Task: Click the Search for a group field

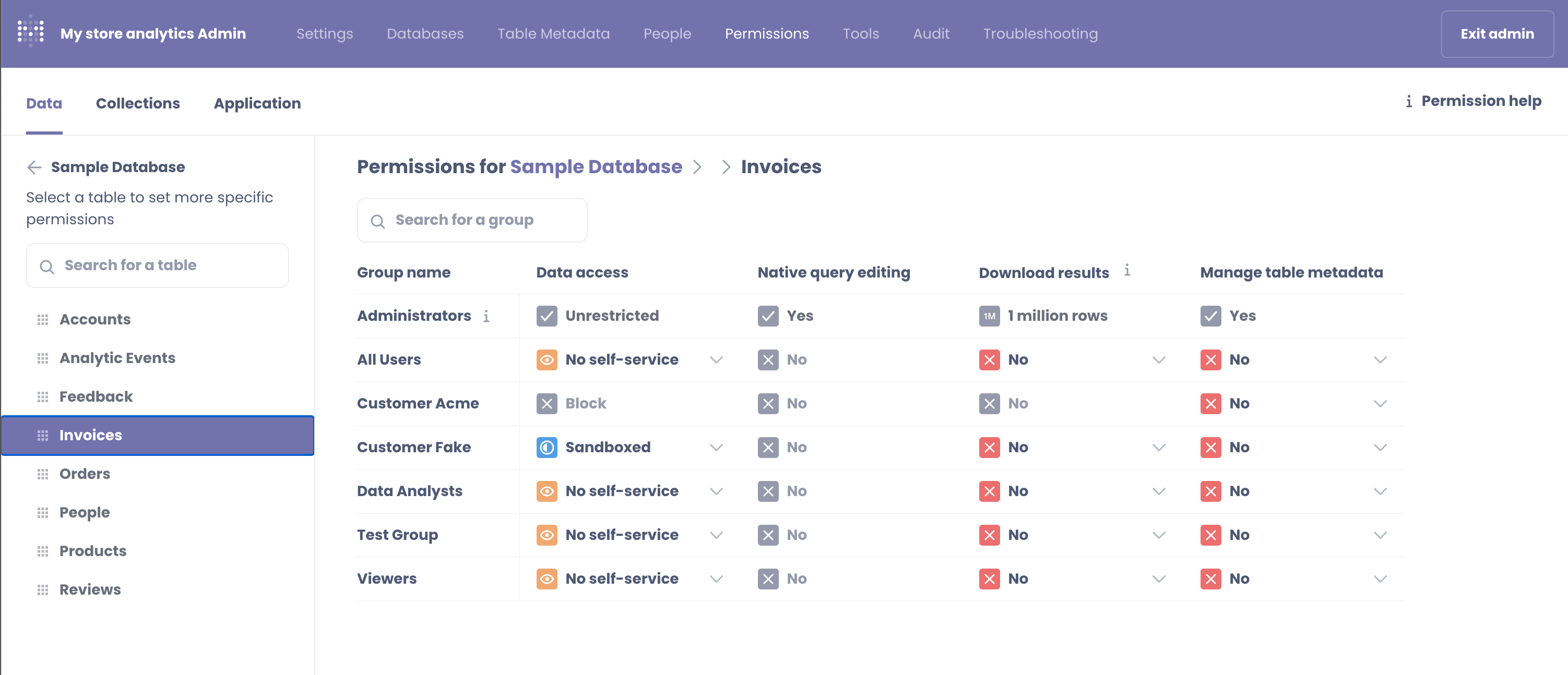Action: (472, 220)
